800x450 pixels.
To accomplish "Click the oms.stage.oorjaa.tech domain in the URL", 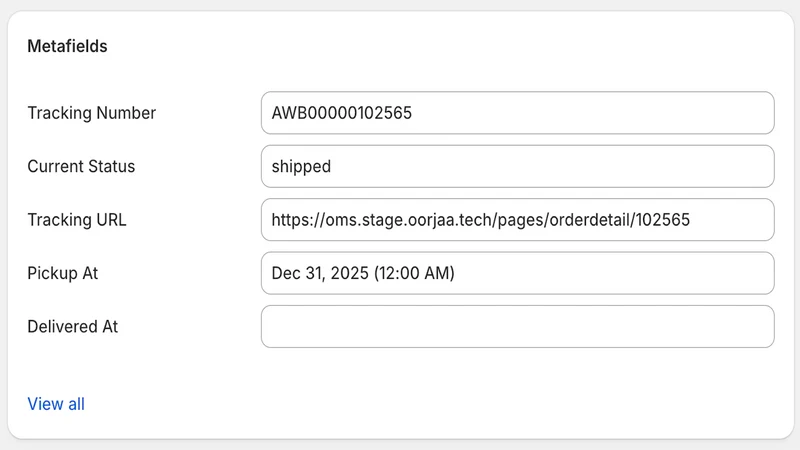I will tap(409, 220).
